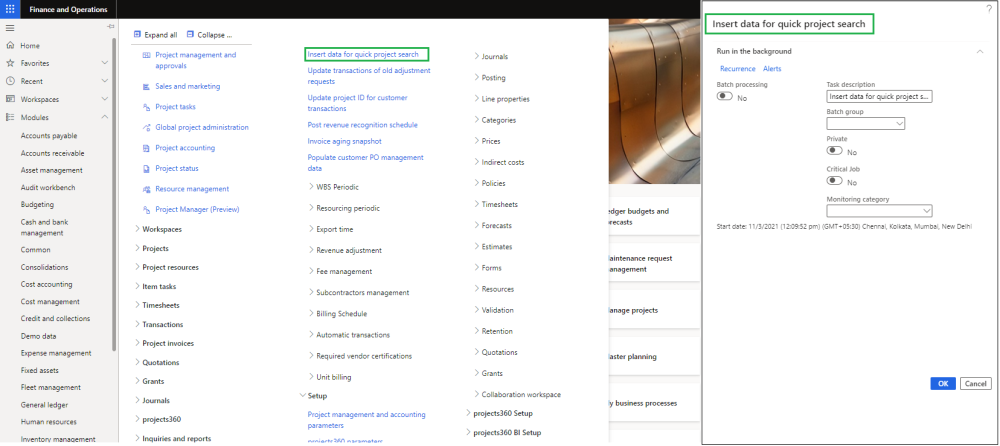Collapse the Modules section chevron
The width and height of the screenshot is (1000, 446).
tap(105, 117)
